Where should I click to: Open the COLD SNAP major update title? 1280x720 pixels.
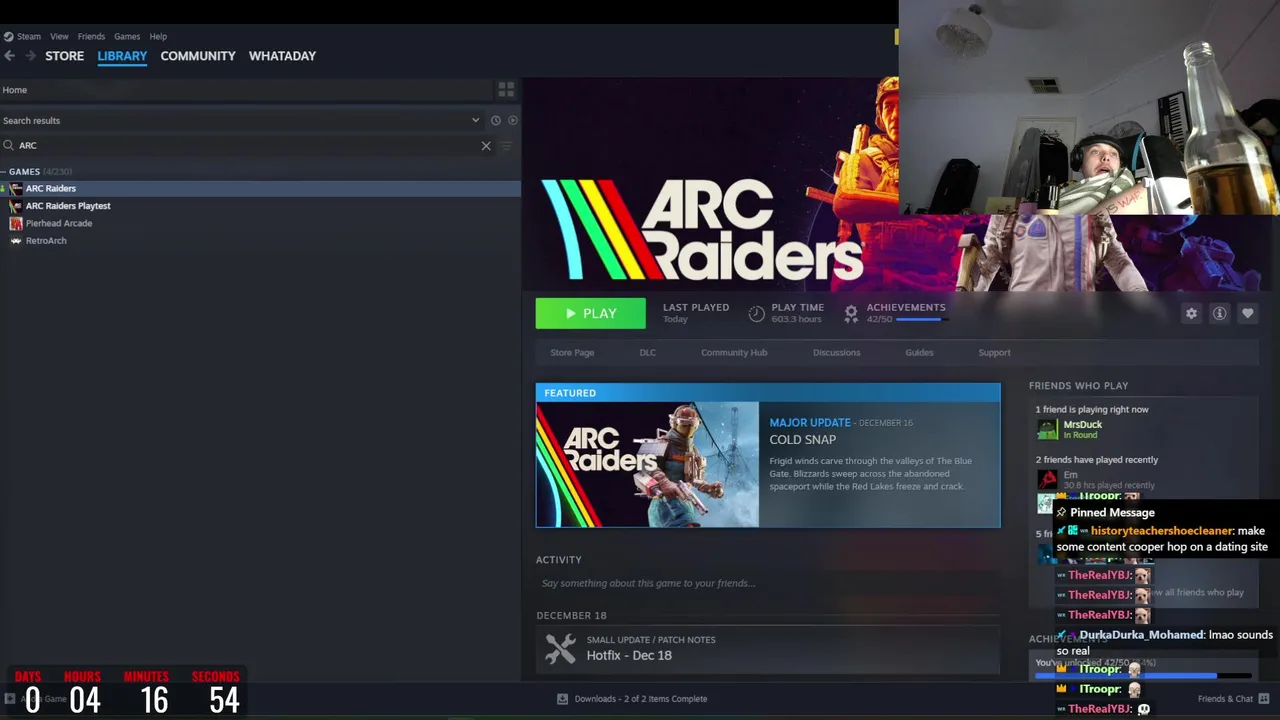802,439
